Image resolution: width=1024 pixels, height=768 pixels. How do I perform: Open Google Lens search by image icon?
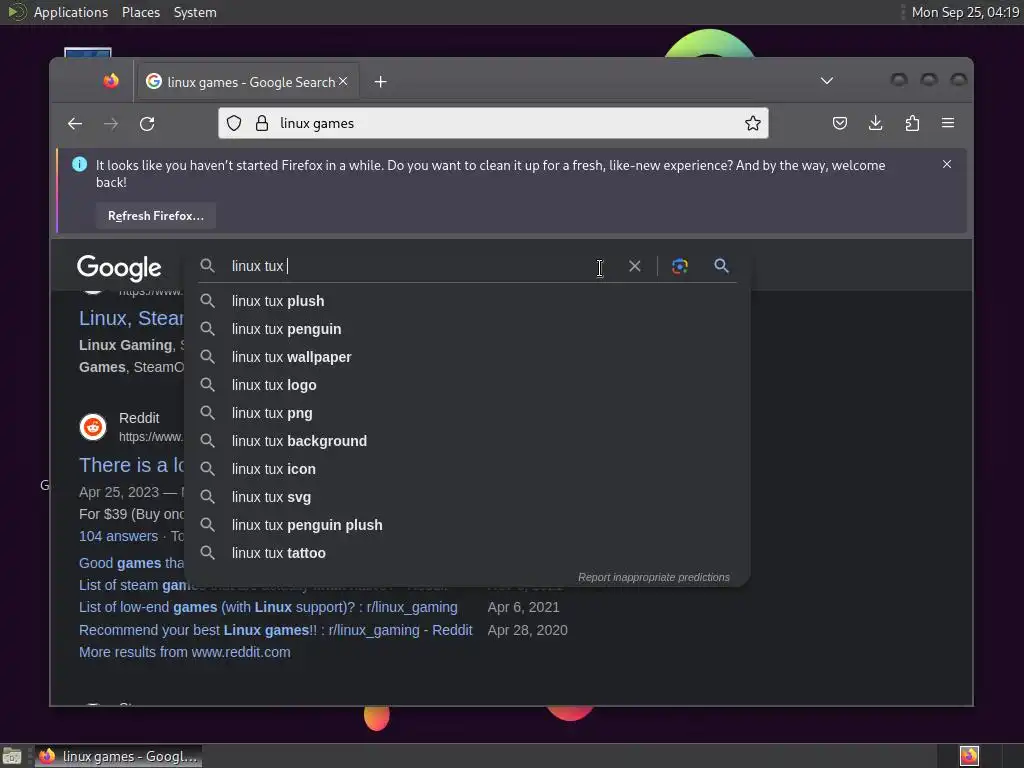point(680,266)
